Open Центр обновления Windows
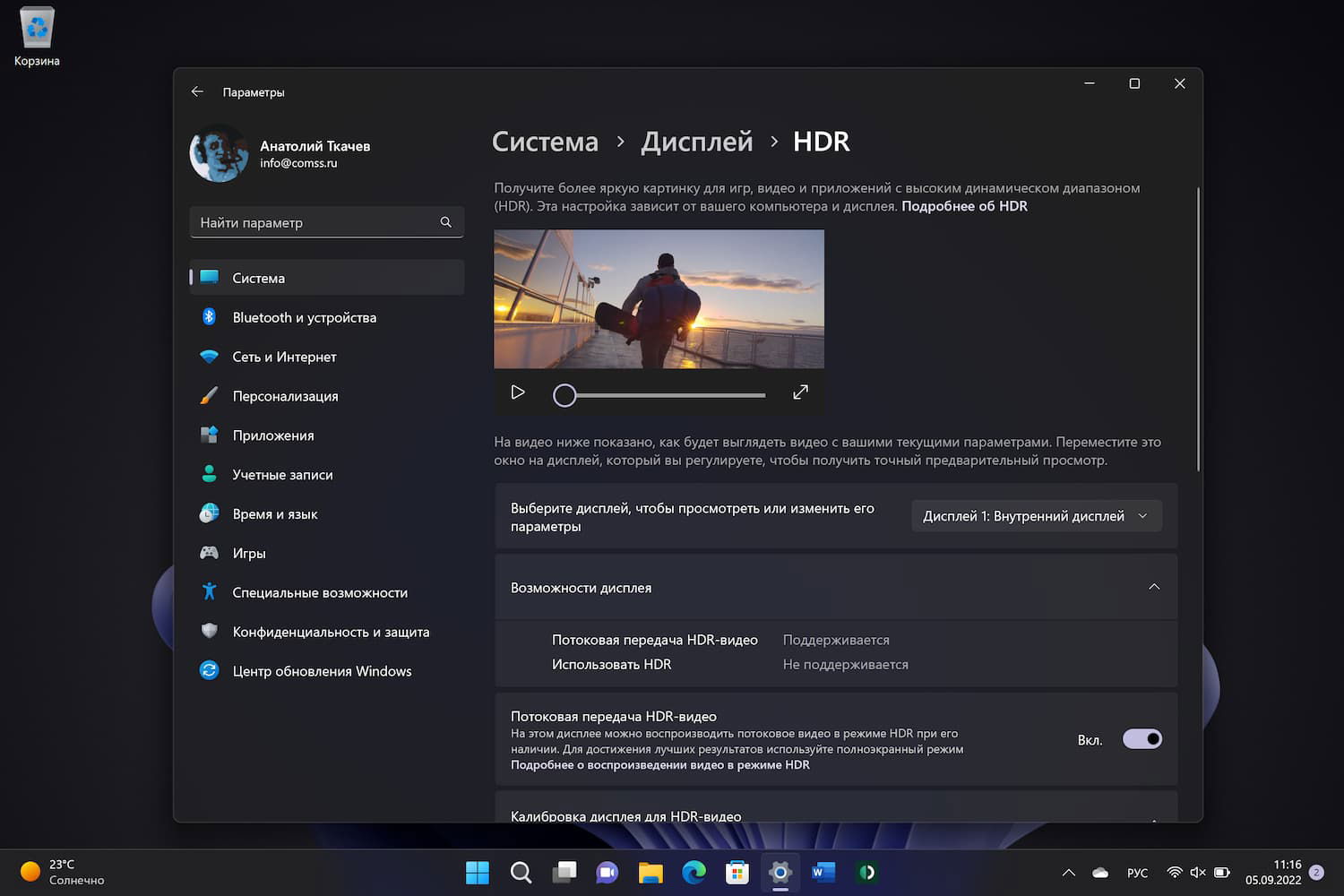 [327, 671]
